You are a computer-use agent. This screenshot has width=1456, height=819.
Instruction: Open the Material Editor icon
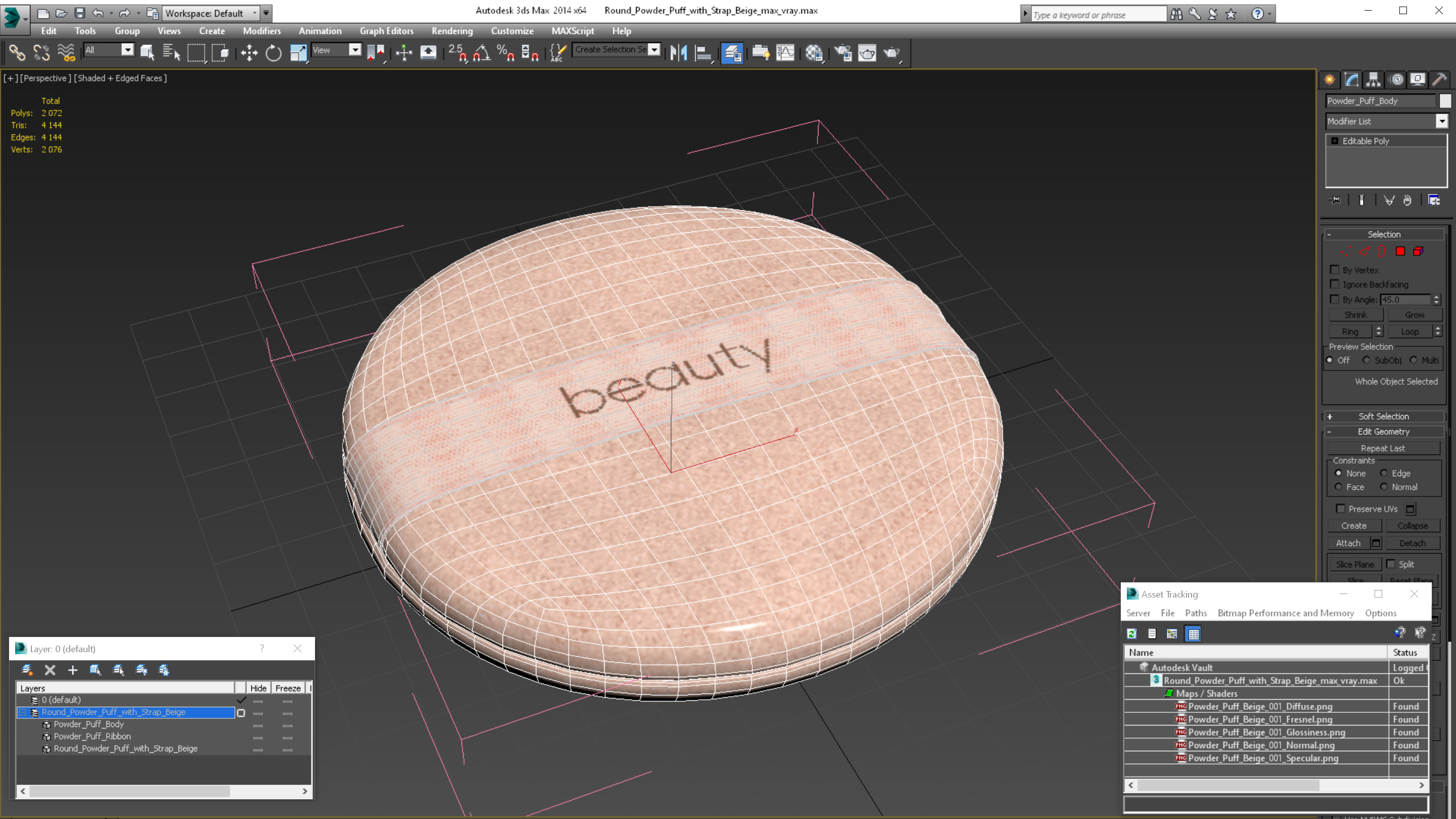point(814,53)
